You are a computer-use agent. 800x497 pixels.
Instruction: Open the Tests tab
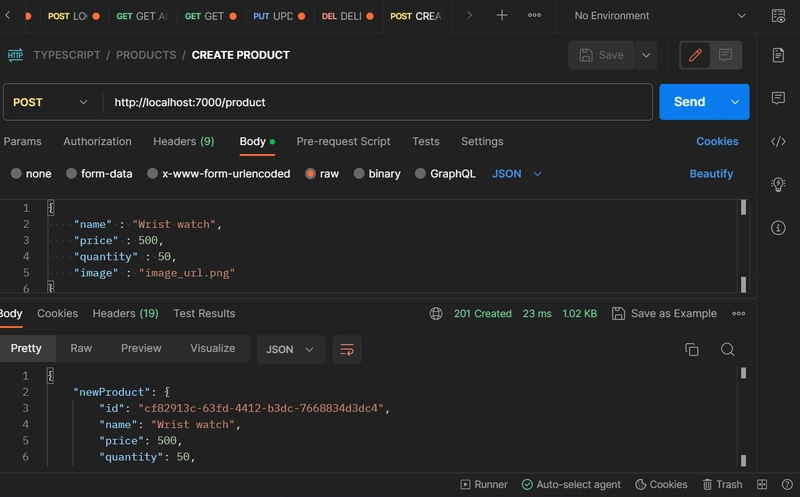click(x=426, y=141)
